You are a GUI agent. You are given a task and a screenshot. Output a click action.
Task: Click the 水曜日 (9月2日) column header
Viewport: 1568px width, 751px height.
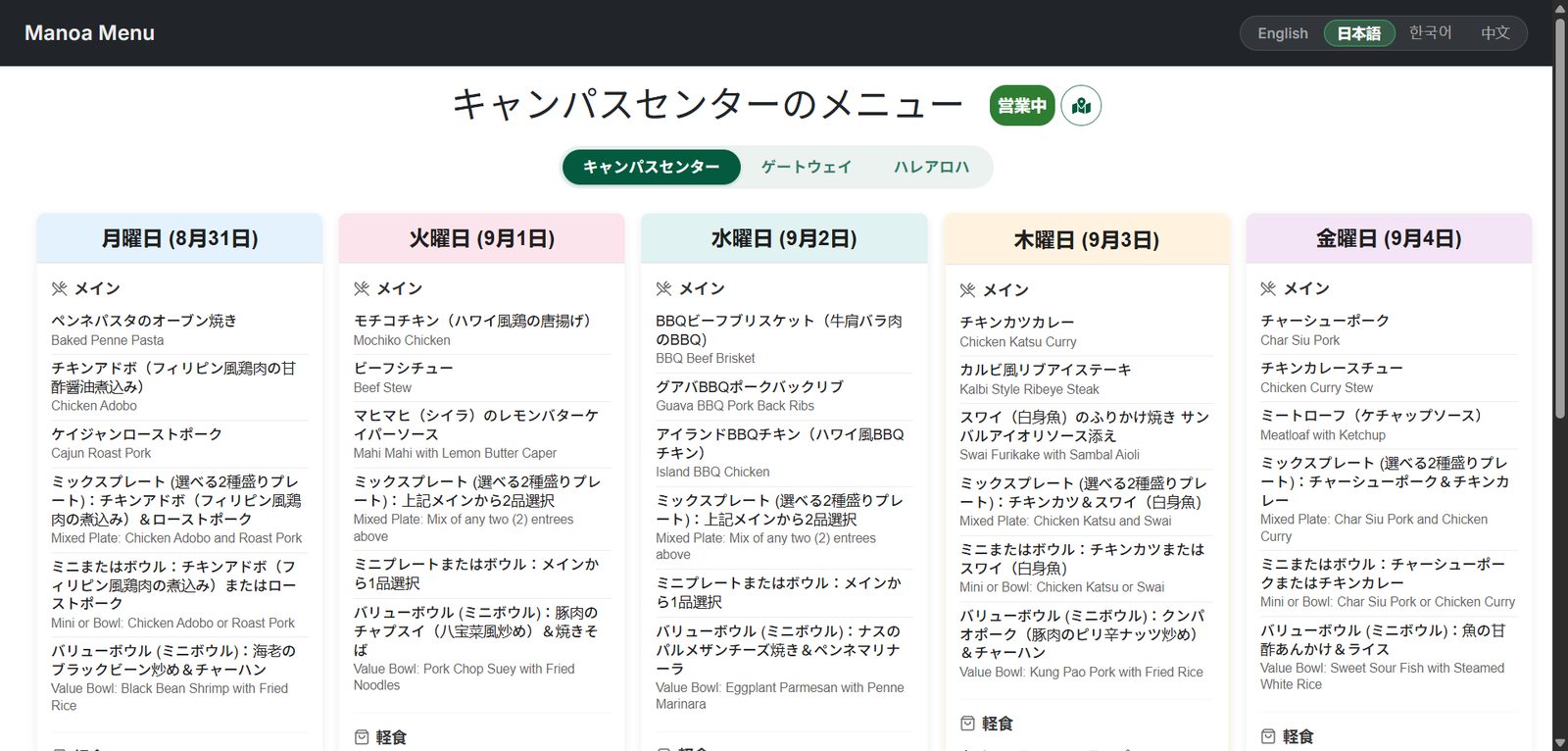click(x=784, y=238)
